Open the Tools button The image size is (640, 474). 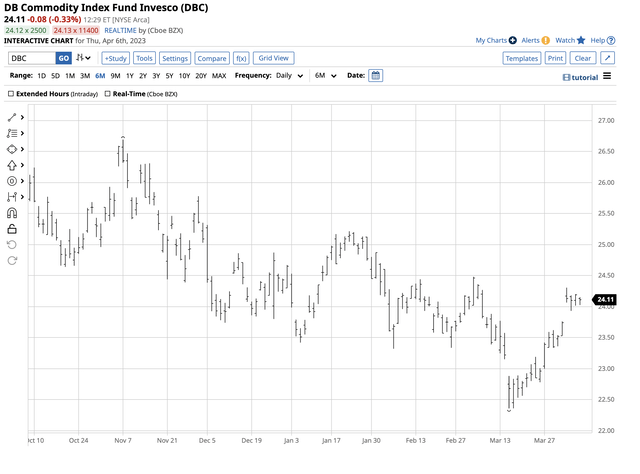point(144,58)
